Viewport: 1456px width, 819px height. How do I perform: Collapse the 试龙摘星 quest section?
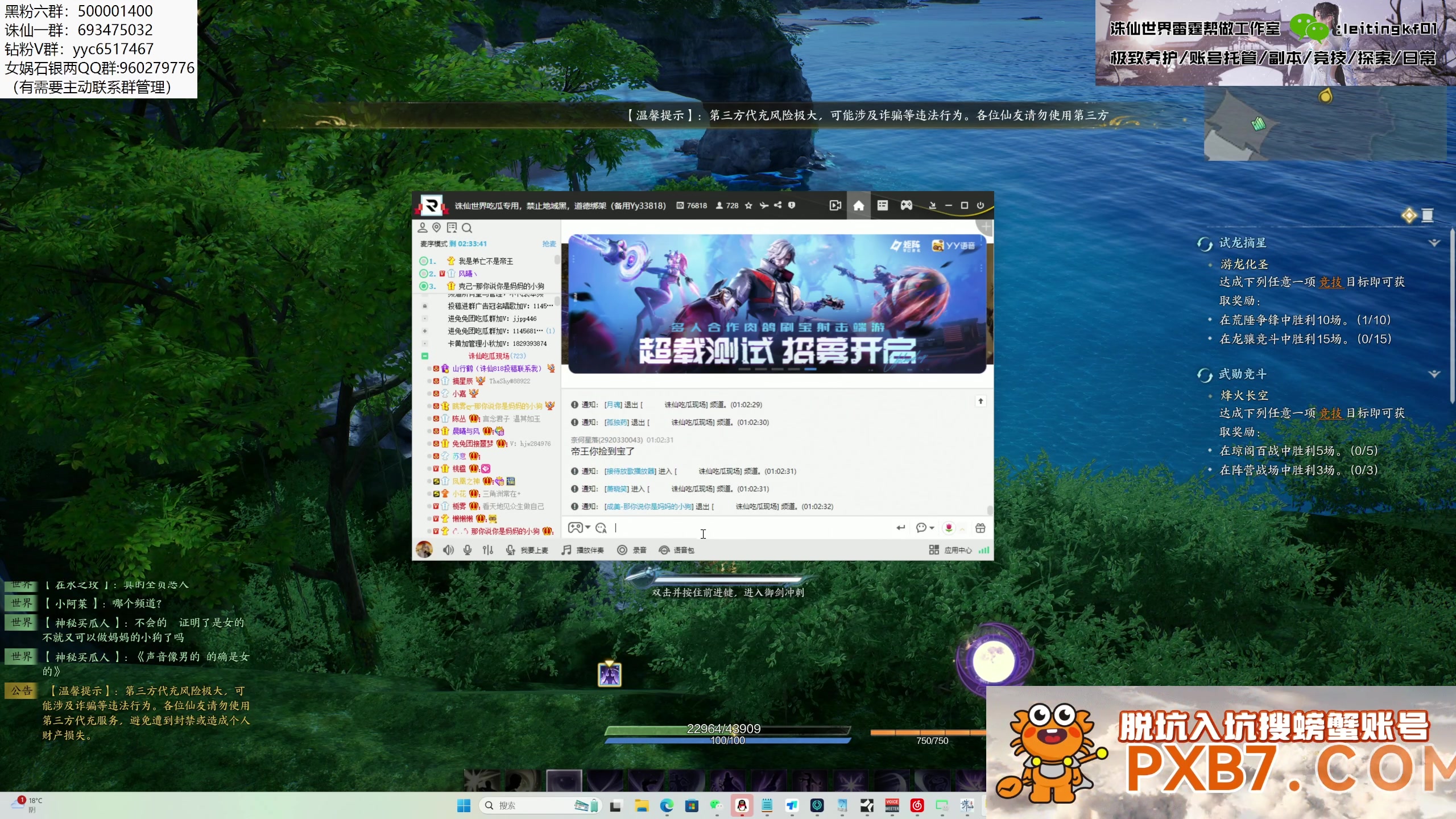point(1434,243)
